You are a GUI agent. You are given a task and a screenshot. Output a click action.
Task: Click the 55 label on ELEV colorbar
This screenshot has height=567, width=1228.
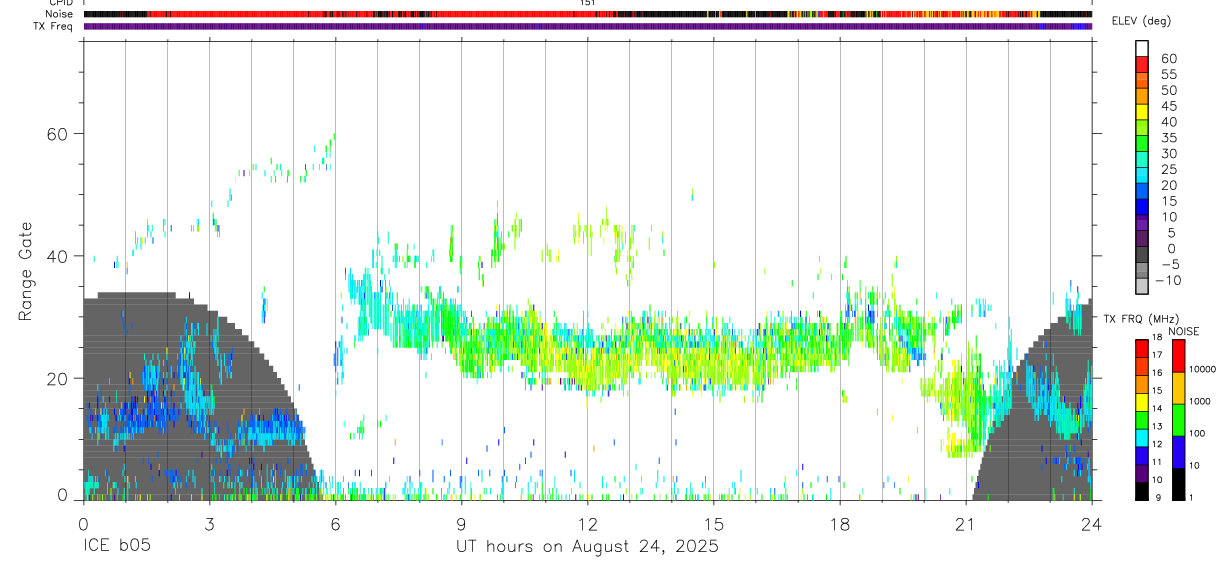[x=1168, y=74]
